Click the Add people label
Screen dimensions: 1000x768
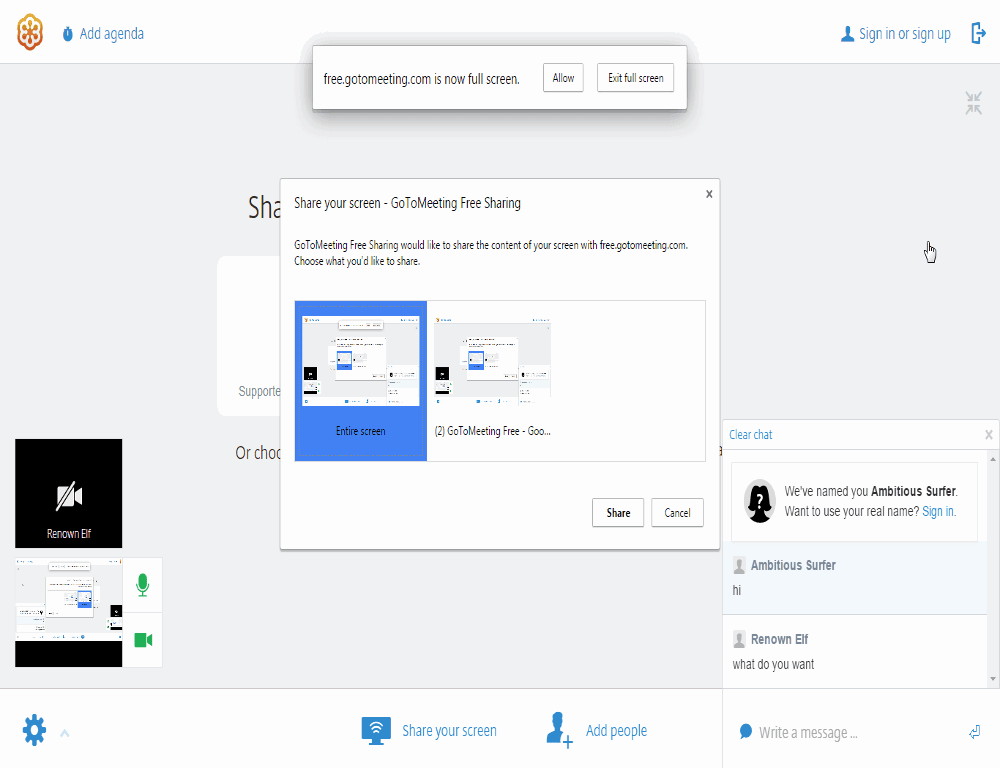(616, 731)
